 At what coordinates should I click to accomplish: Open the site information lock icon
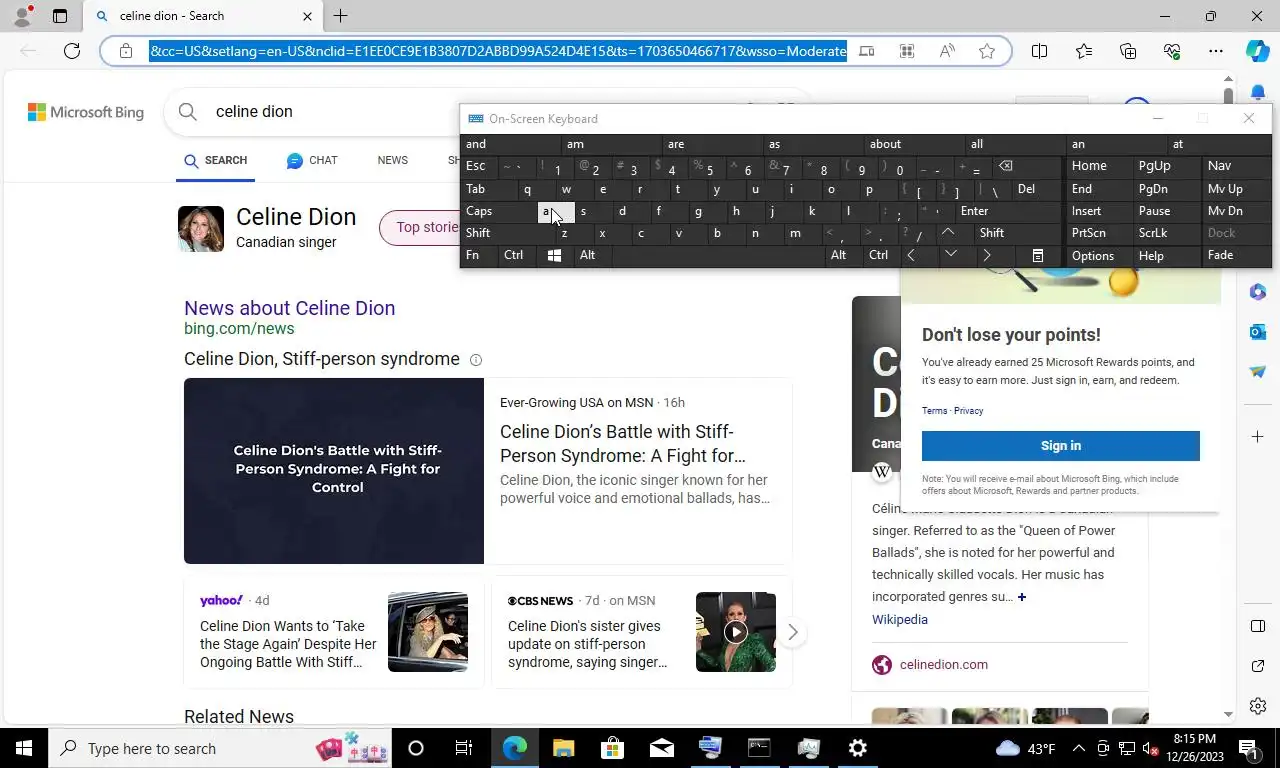tap(125, 51)
